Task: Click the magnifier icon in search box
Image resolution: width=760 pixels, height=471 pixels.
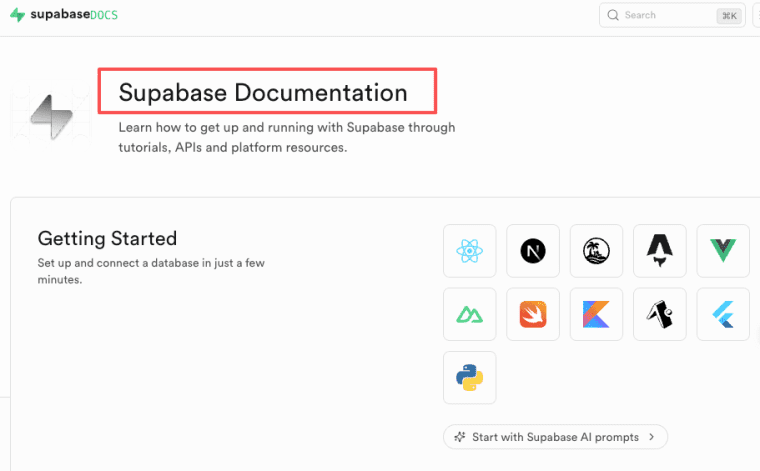Action: [613, 15]
